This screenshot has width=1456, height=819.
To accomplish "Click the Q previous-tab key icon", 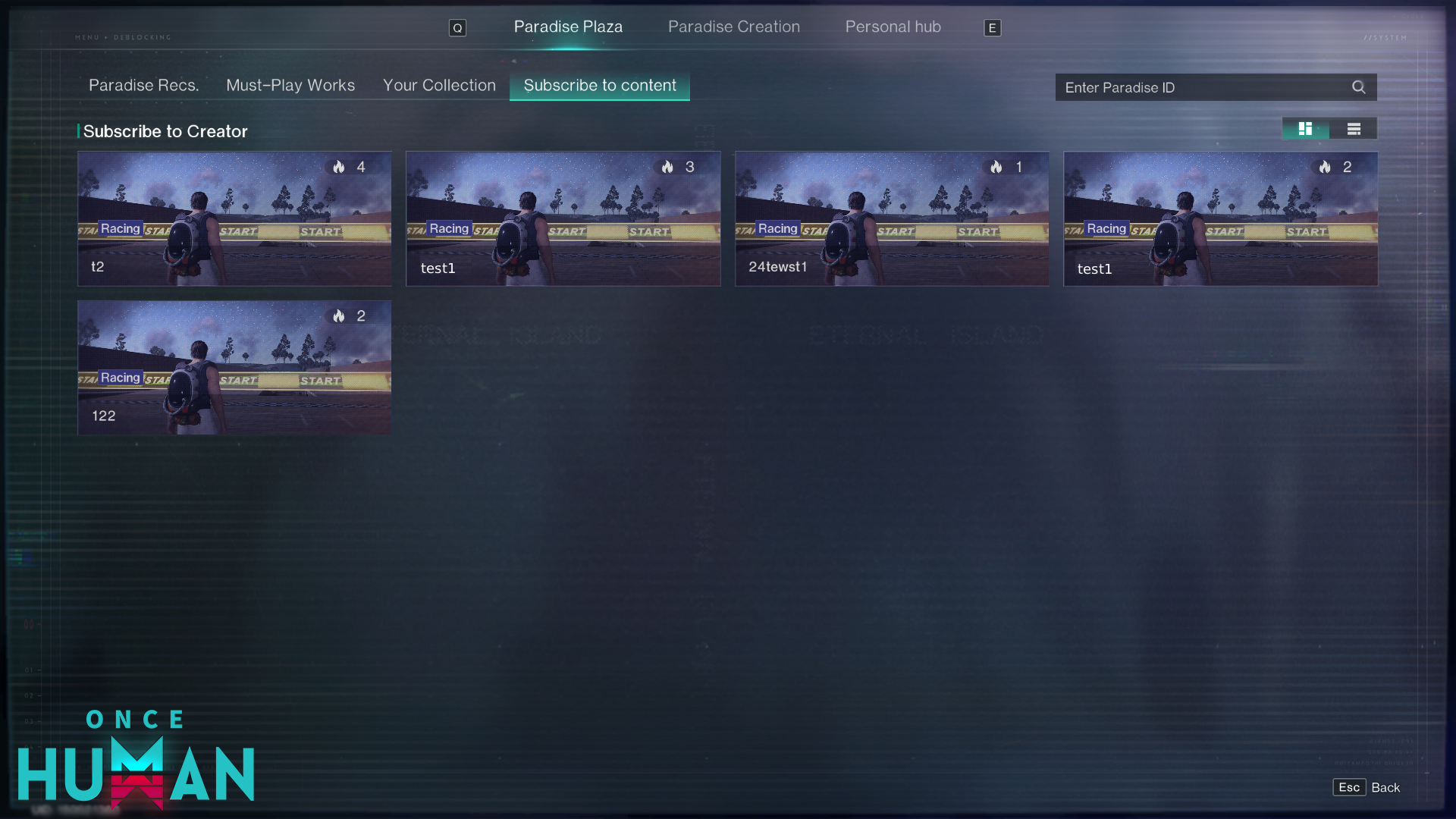I will click(457, 28).
